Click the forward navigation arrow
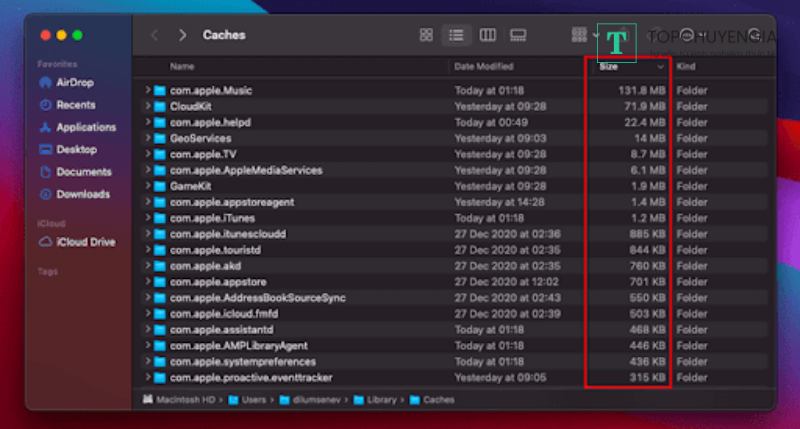The height and width of the screenshot is (429, 800). tap(182, 35)
